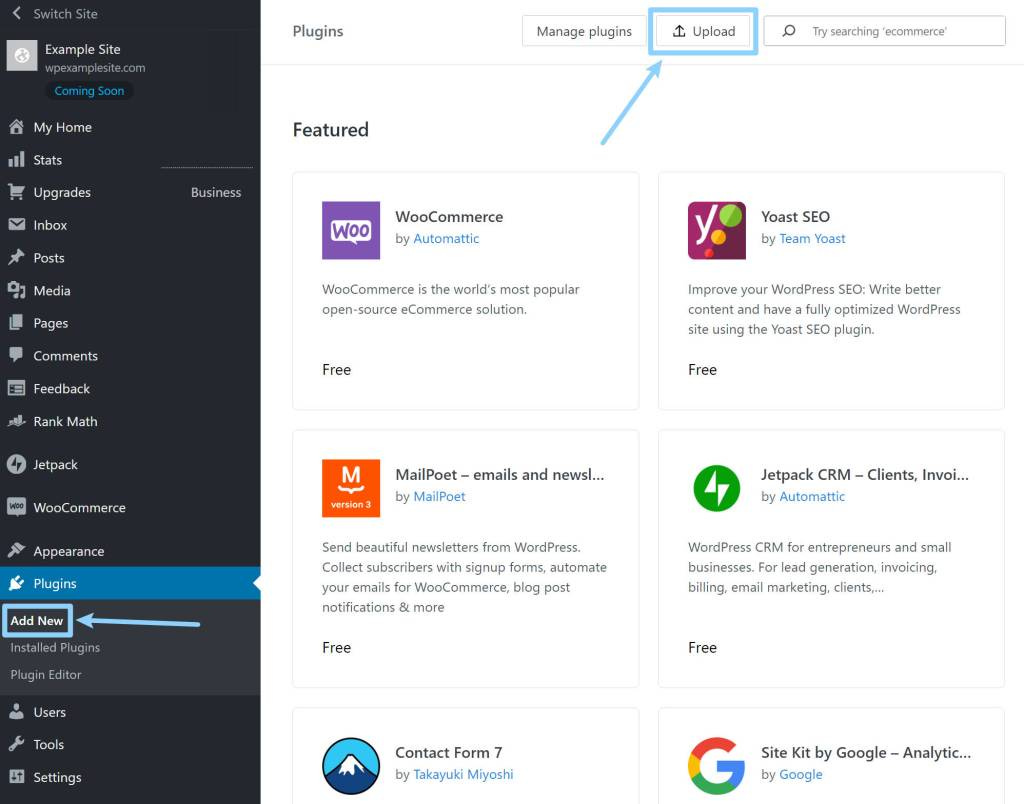Viewport: 1024px width, 804px height.
Task: Open the WooCommerce plugin title
Action: pos(449,216)
